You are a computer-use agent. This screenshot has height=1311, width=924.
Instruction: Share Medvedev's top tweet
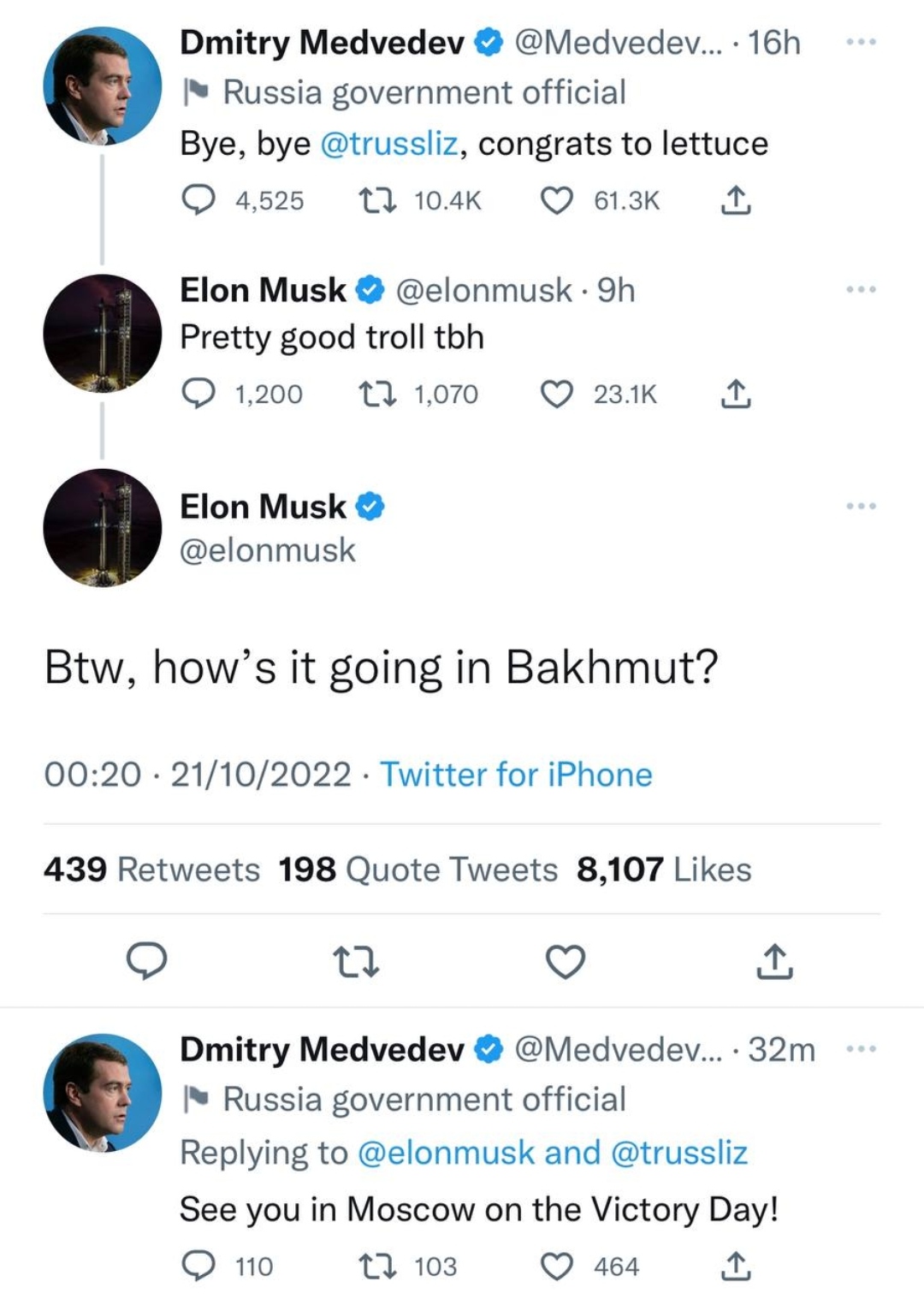tap(735, 200)
